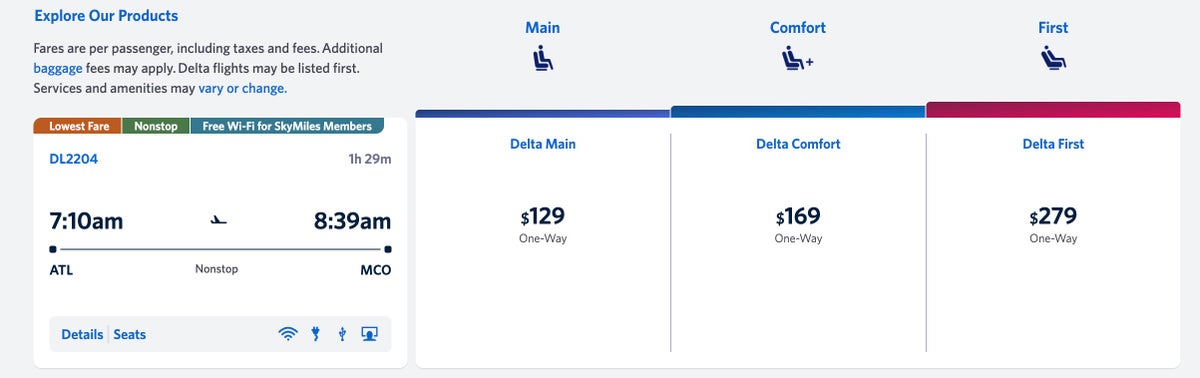1200x378 pixels.
Task: Open the vary or change link
Action: pos(242,88)
